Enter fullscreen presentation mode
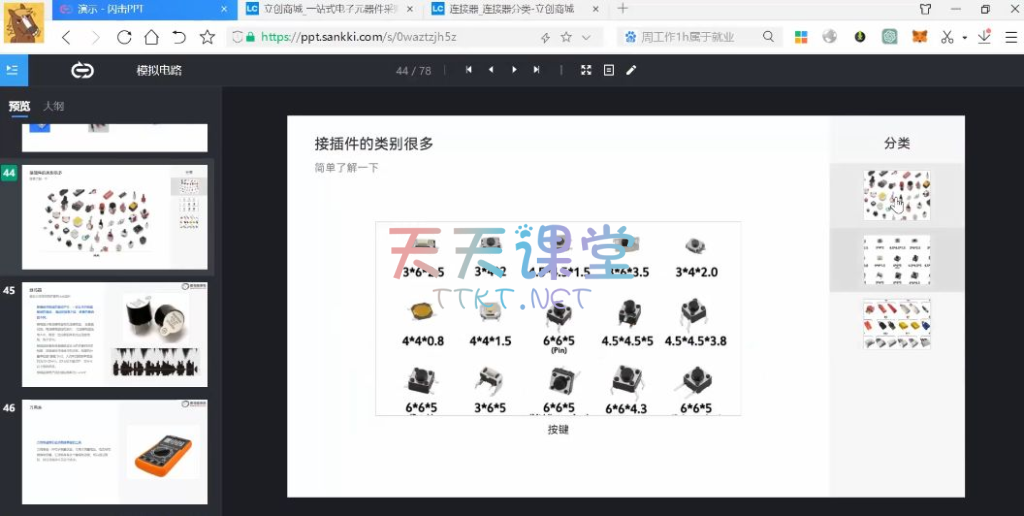 tap(586, 70)
